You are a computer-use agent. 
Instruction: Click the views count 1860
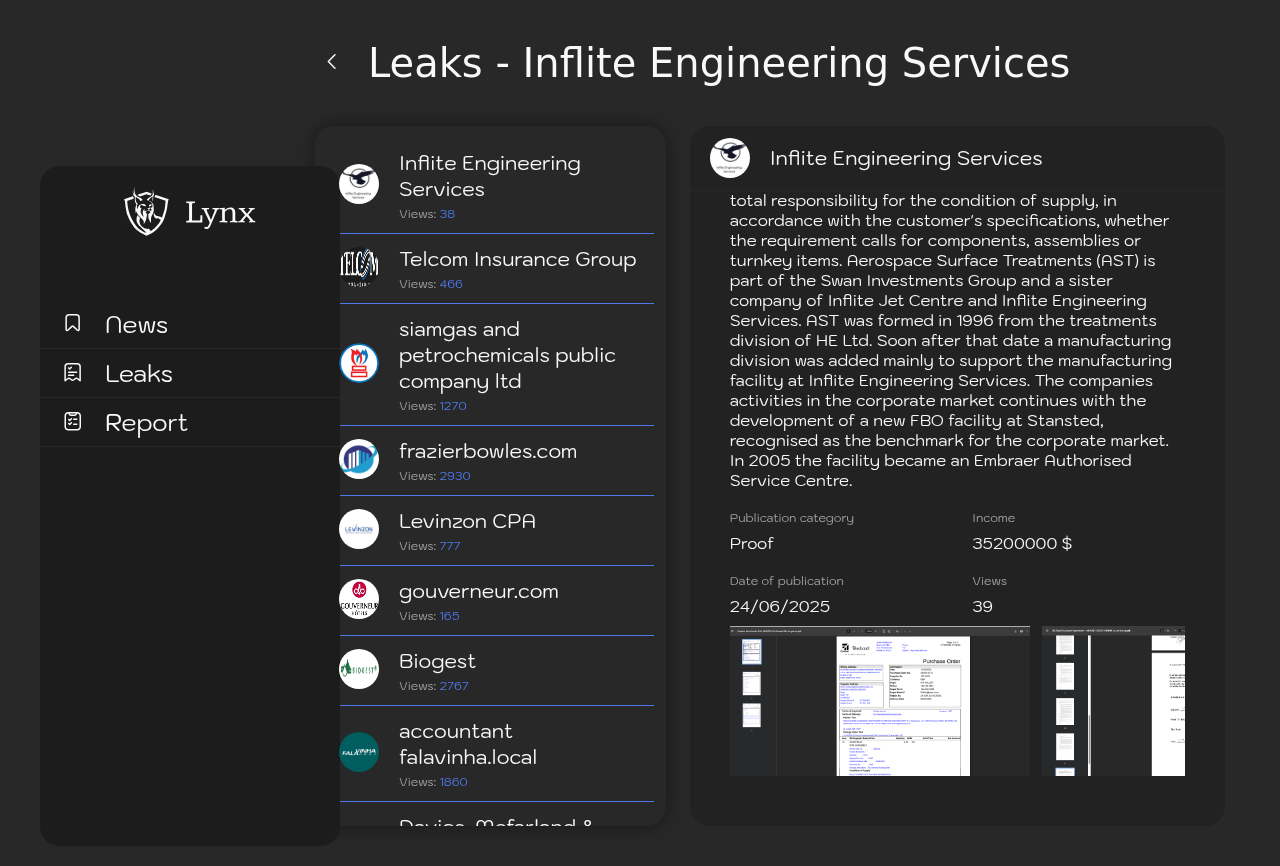(454, 782)
